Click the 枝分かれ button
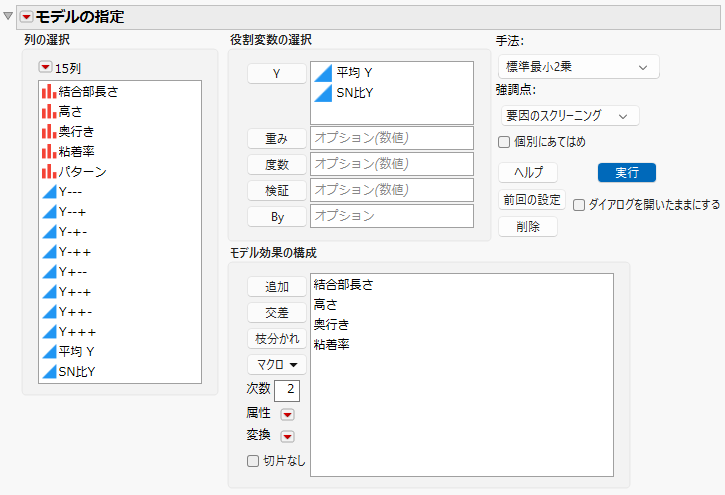725x495 pixels. [276, 338]
